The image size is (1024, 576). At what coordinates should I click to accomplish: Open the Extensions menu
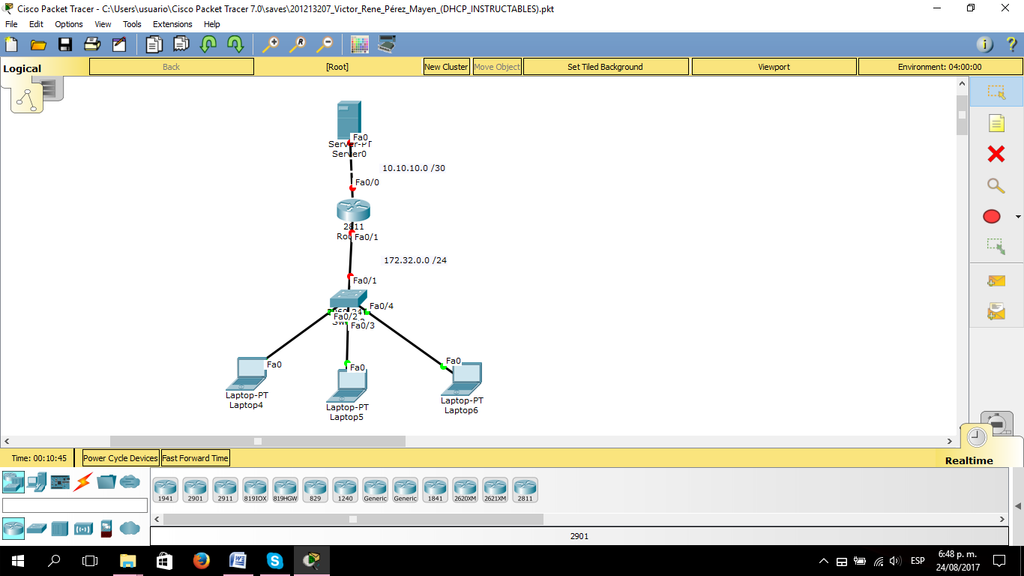click(172, 24)
